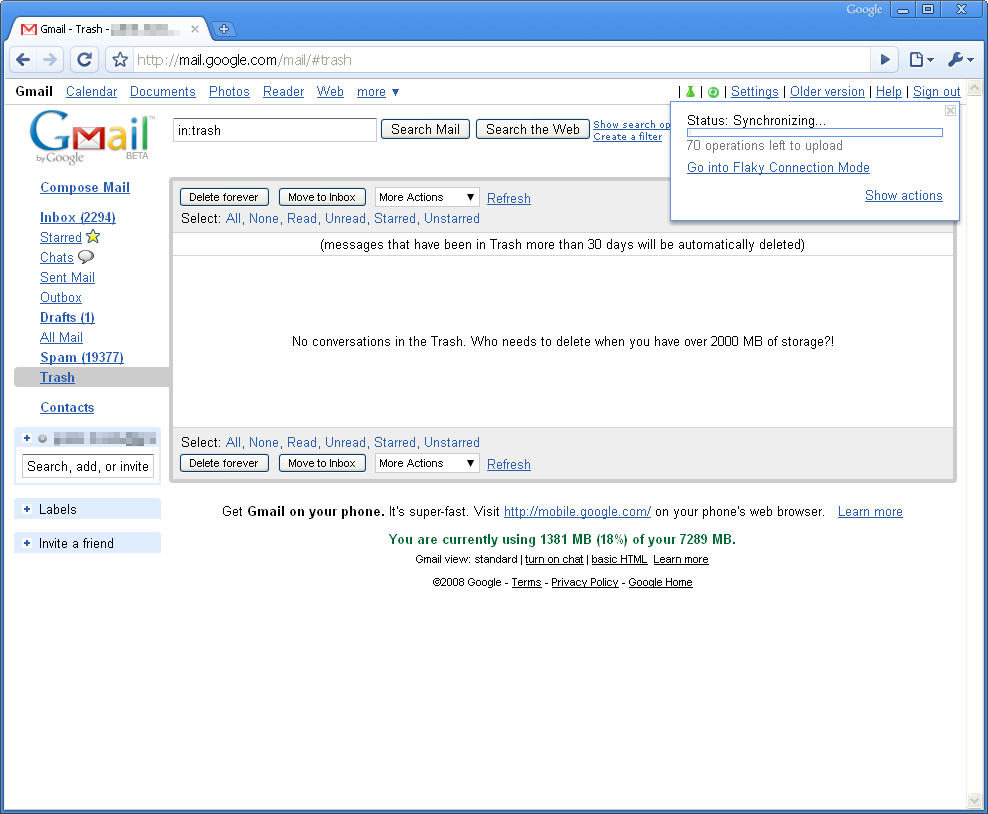Click the bottom Move to Inbox button
This screenshot has width=988, height=814.
[x=322, y=463]
